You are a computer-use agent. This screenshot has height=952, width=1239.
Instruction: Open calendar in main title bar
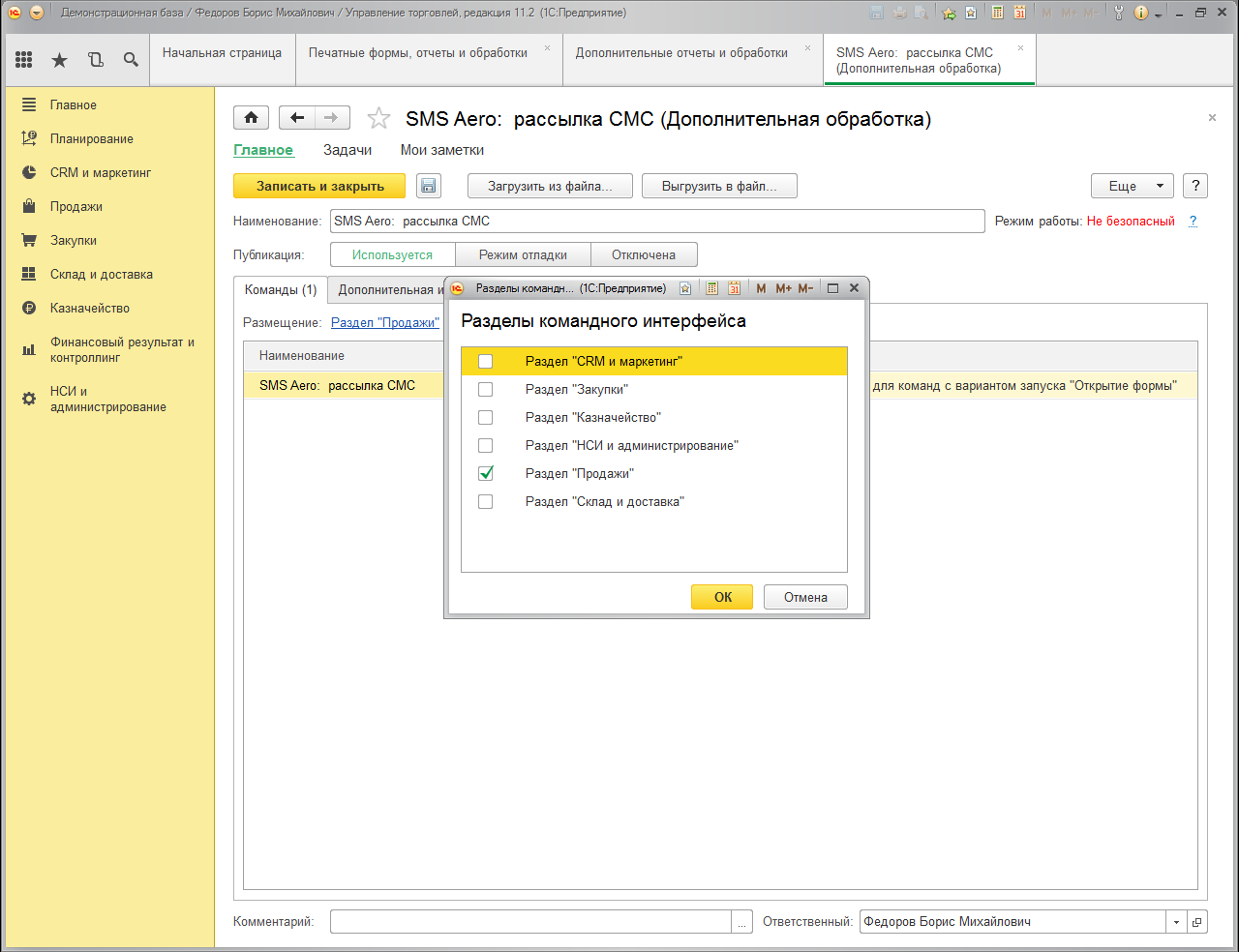1019,13
